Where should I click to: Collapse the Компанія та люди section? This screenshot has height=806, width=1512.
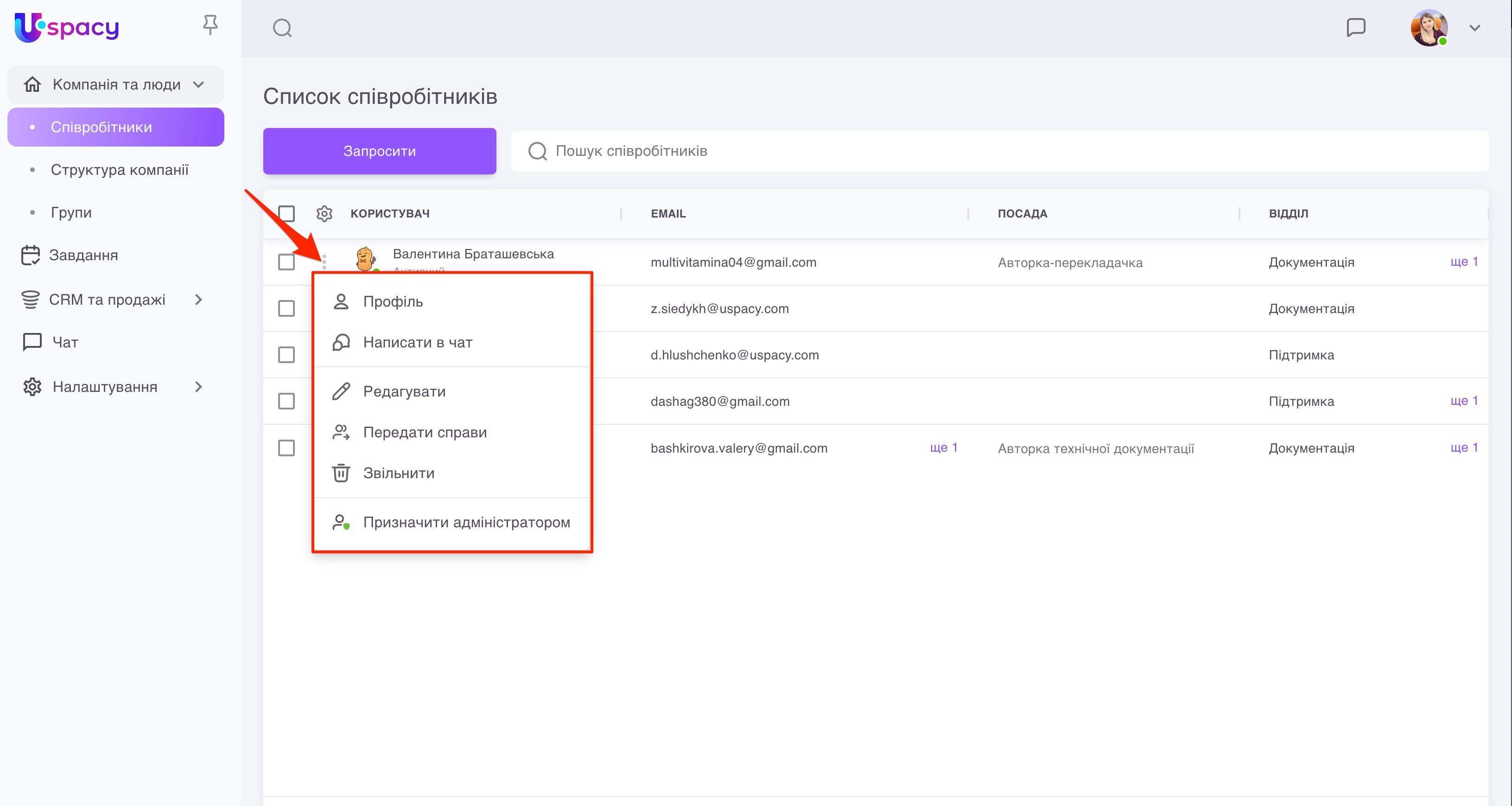click(198, 84)
